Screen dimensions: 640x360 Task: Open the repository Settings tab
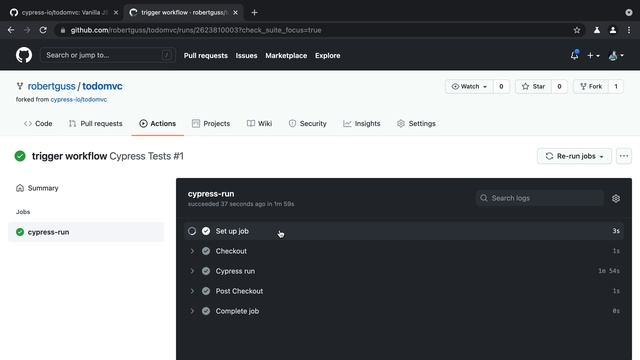[x=416, y=123]
